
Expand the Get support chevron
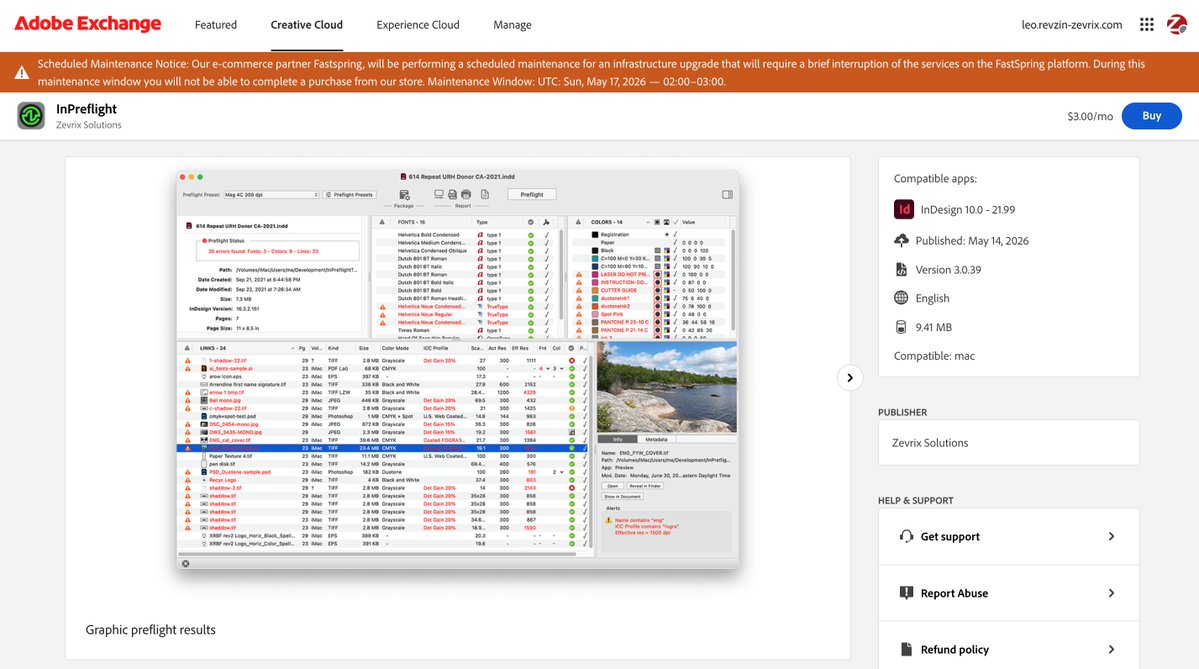(1111, 536)
